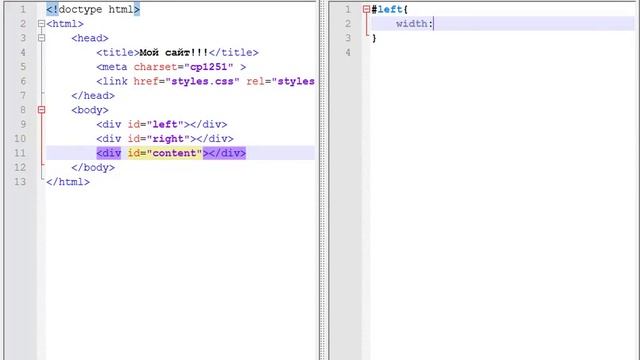Click the div with id left

coord(162,124)
